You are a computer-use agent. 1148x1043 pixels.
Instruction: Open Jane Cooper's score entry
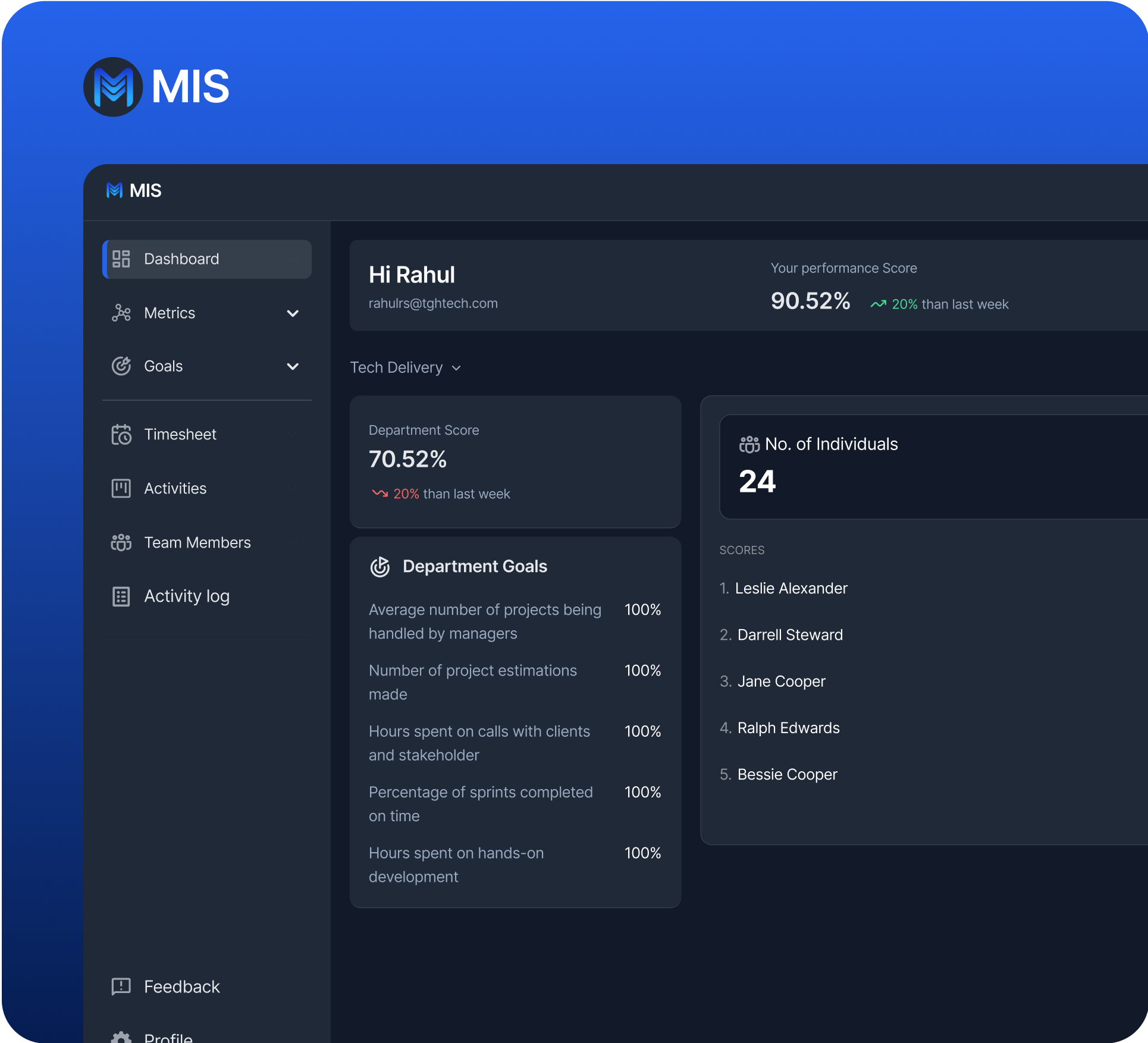point(781,681)
